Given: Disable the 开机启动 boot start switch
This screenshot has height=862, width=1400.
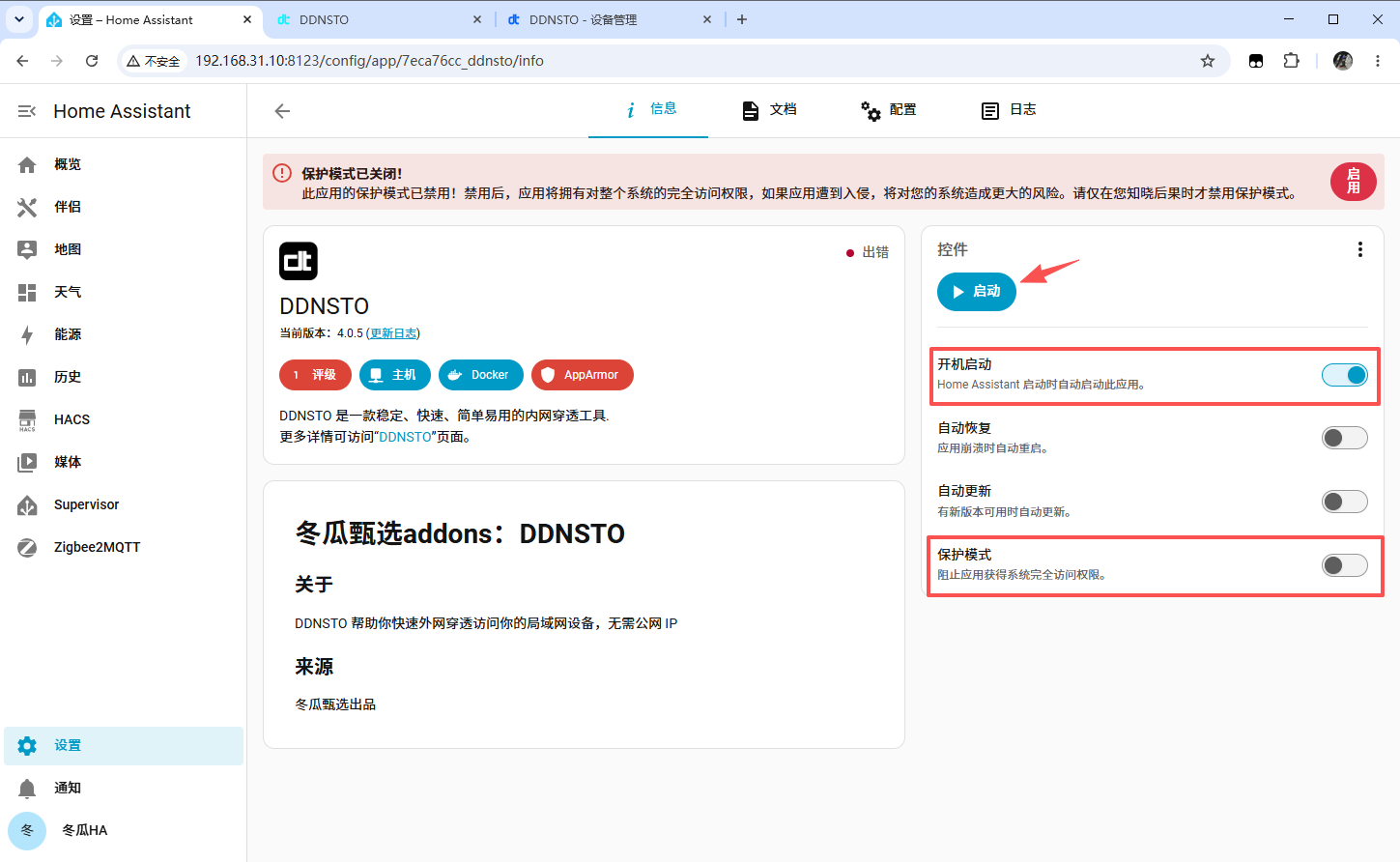Looking at the screenshot, I should (x=1345, y=375).
